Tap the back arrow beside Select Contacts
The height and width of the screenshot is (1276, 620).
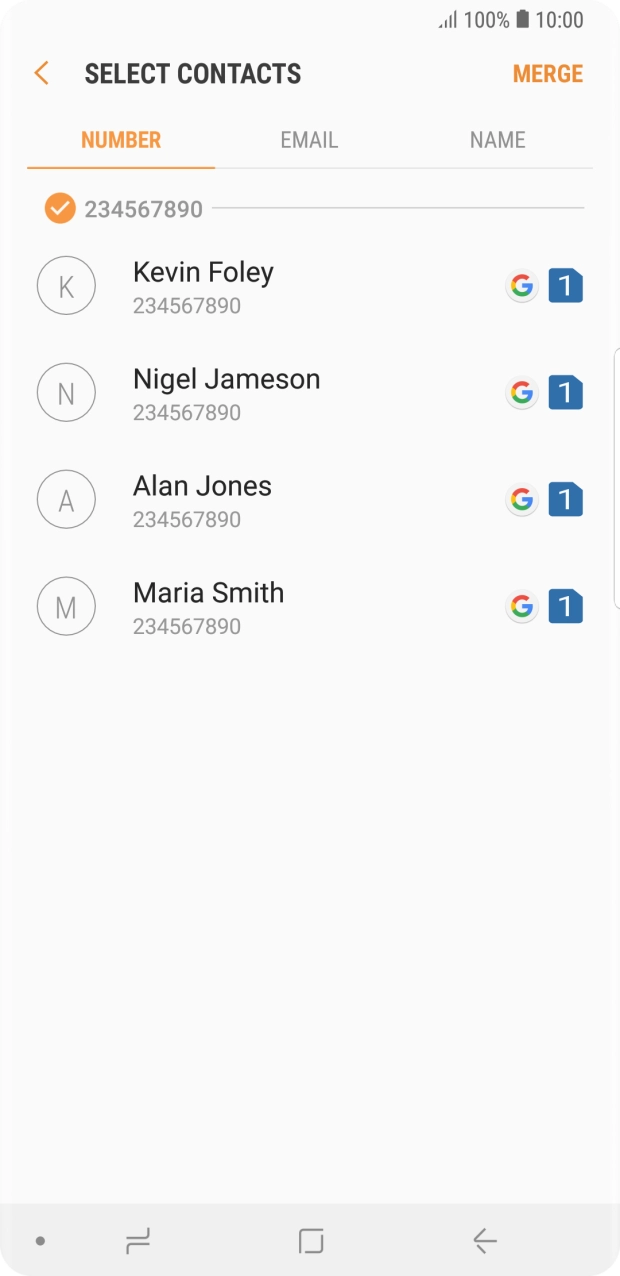point(41,73)
